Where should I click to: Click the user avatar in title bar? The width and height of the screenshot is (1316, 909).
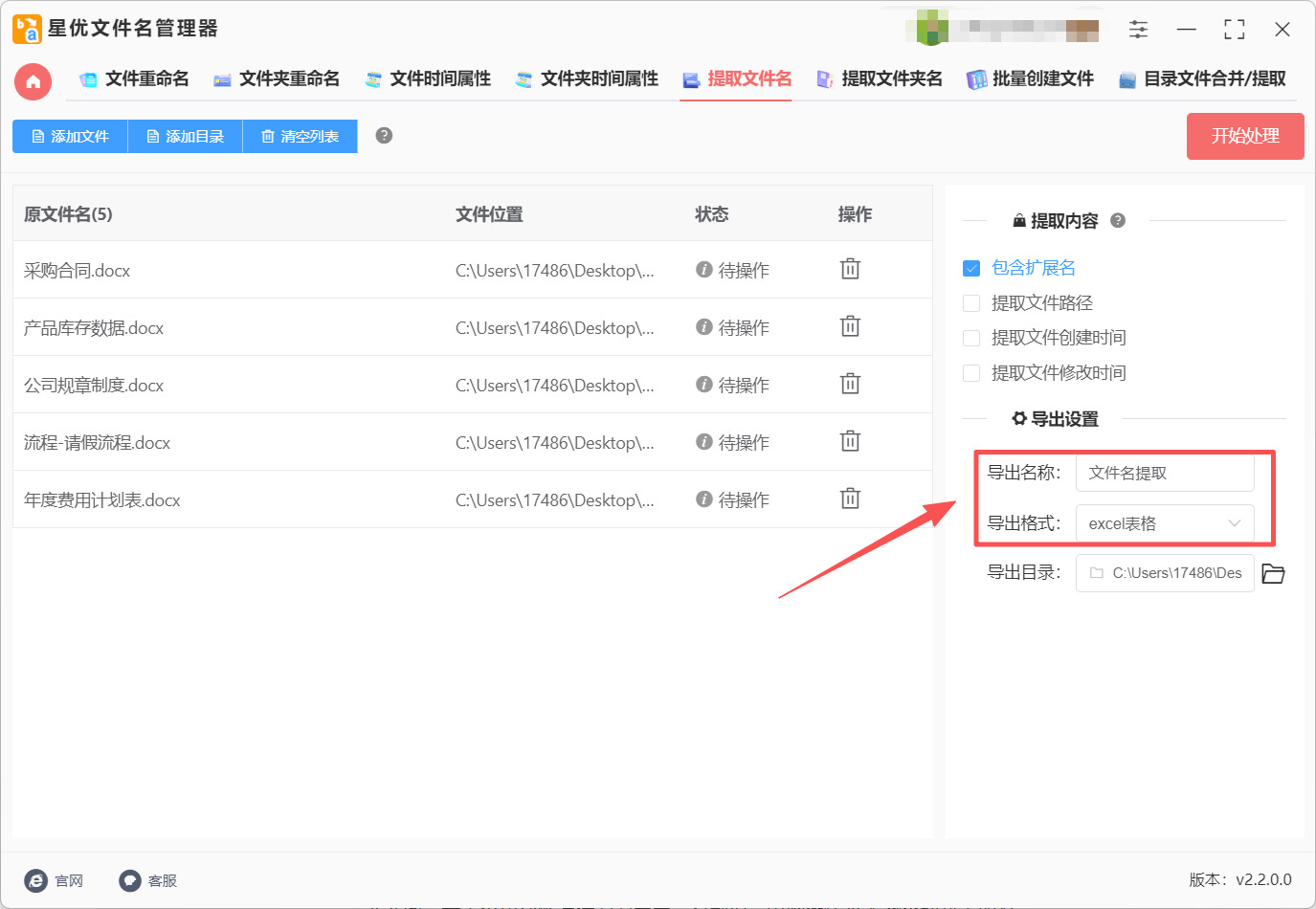(932, 29)
